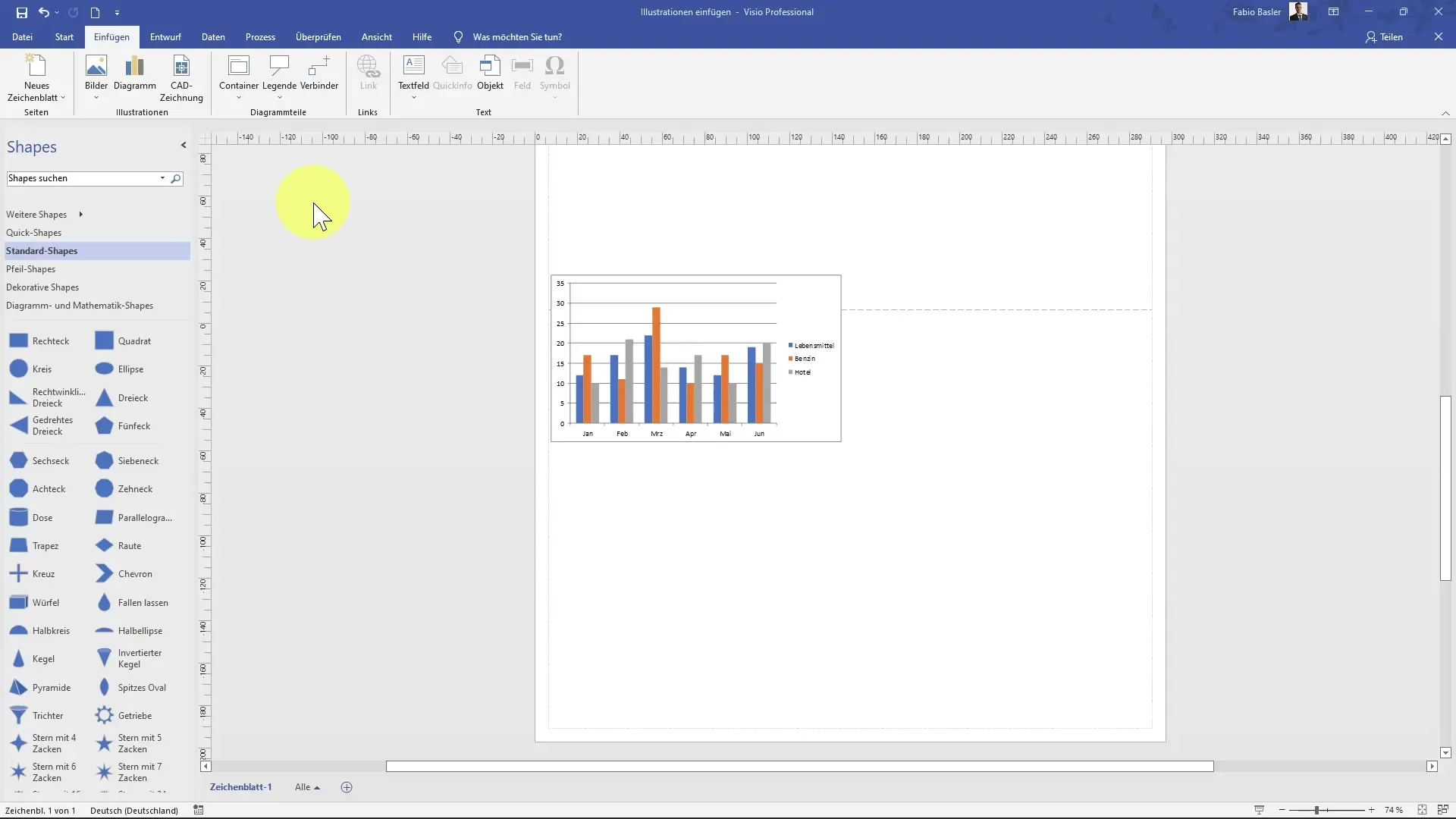1456x819 pixels.
Task: Open shapes search options dropdown arrow
Action: pyautogui.click(x=162, y=178)
